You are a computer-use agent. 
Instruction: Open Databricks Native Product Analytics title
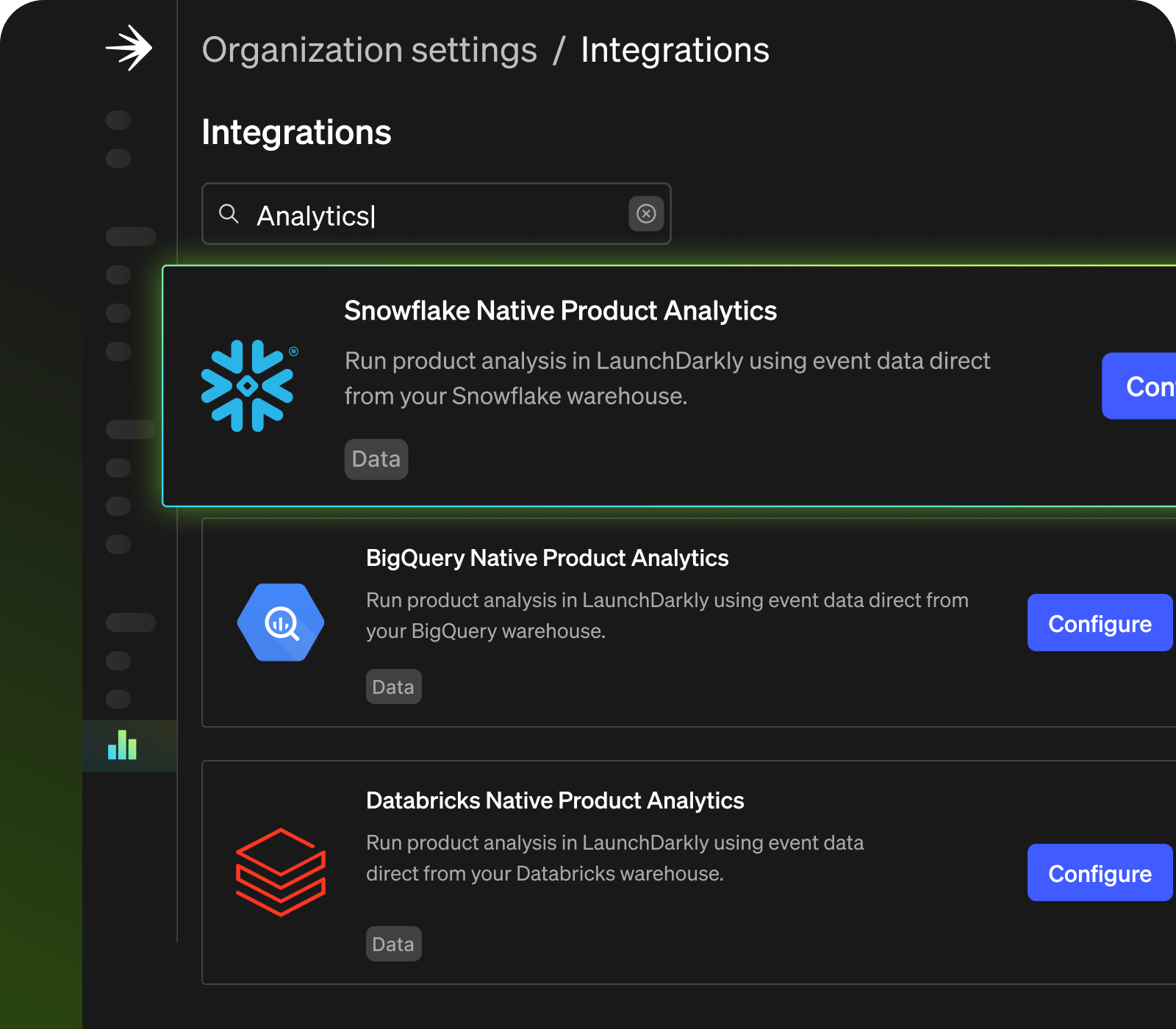(x=555, y=800)
